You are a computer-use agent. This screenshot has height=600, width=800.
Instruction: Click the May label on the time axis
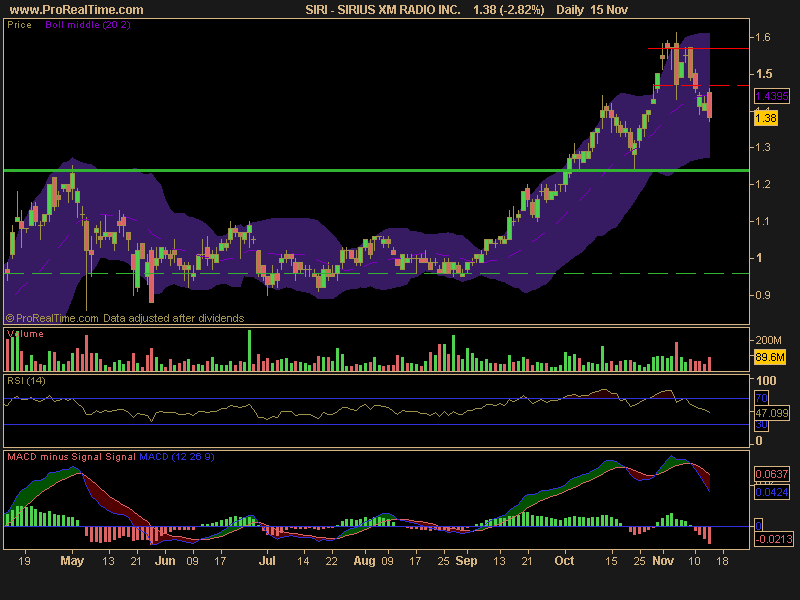[x=72, y=561]
